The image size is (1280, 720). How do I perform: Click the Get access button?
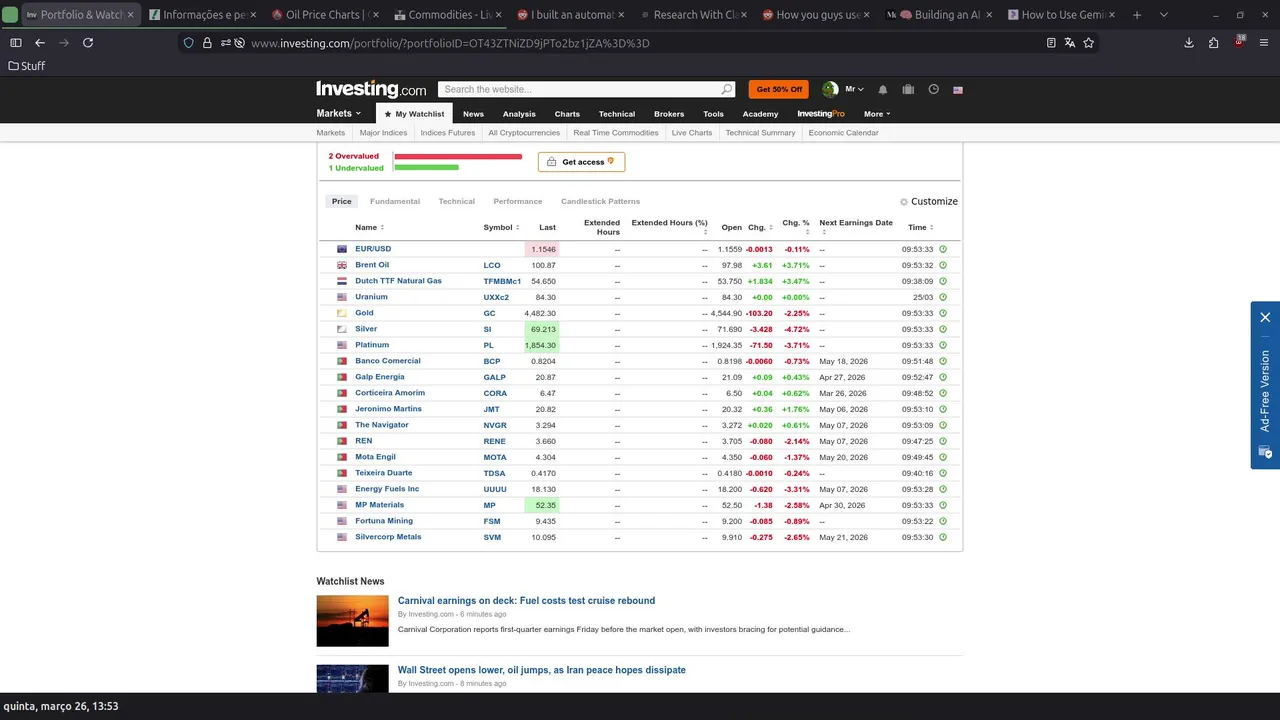point(581,162)
